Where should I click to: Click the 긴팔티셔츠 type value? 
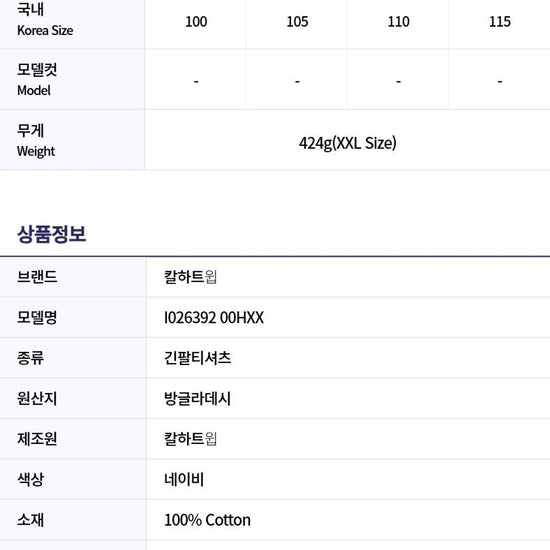tap(197, 358)
